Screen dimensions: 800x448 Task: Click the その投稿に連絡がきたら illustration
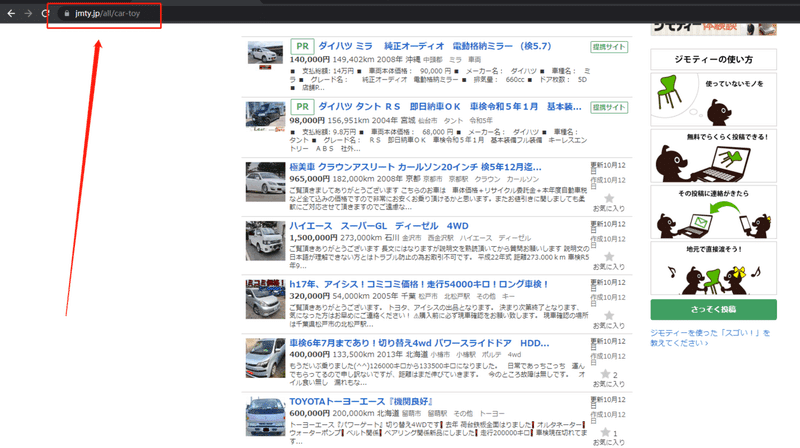click(x=713, y=212)
